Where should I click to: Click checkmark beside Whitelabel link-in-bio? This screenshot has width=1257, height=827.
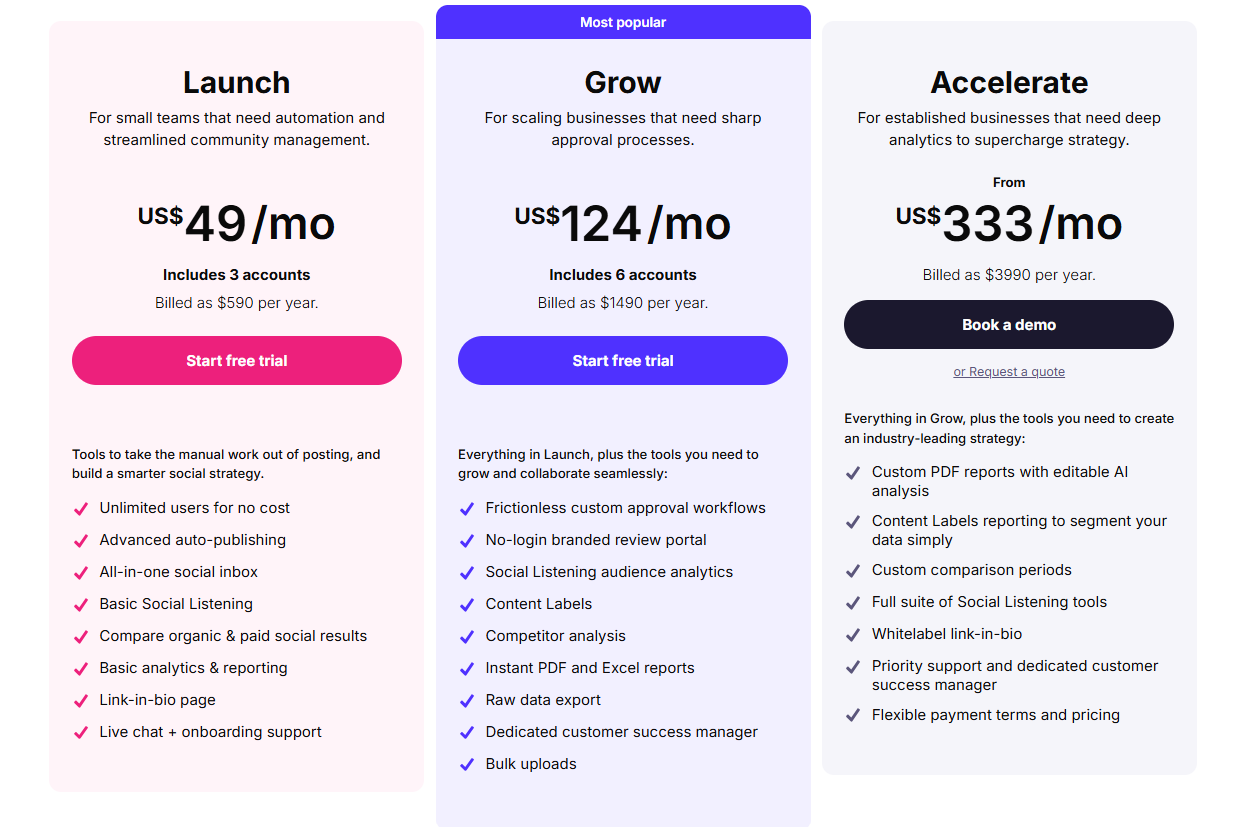(853, 635)
